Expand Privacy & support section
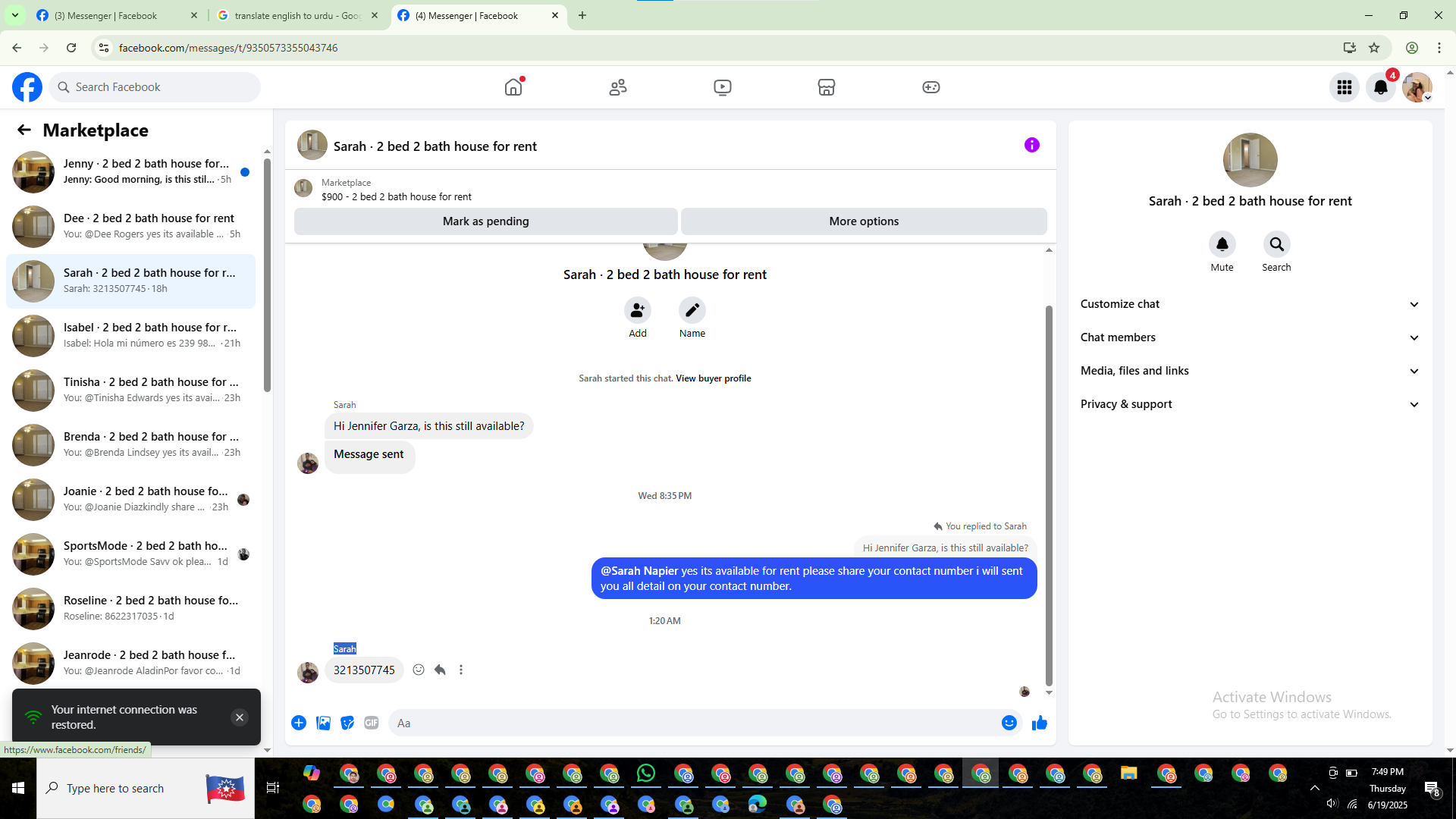 pyautogui.click(x=1250, y=404)
